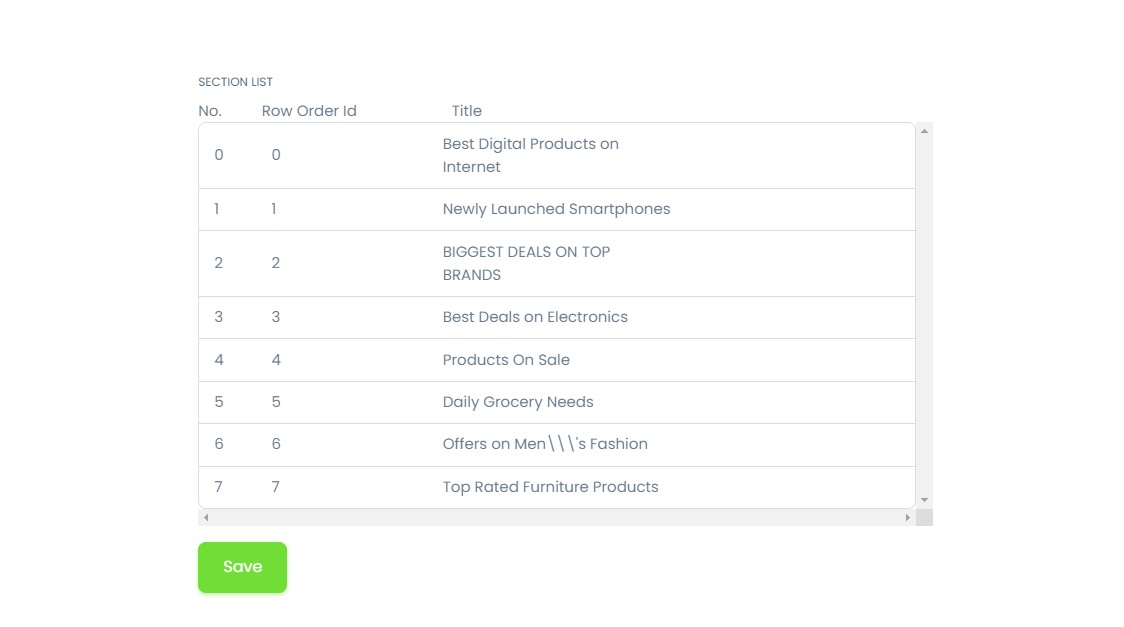The width and height of the screenshot is (1124, 627).
Task: Select the "Best Digital Products on Internet" title
Action: 530,155
